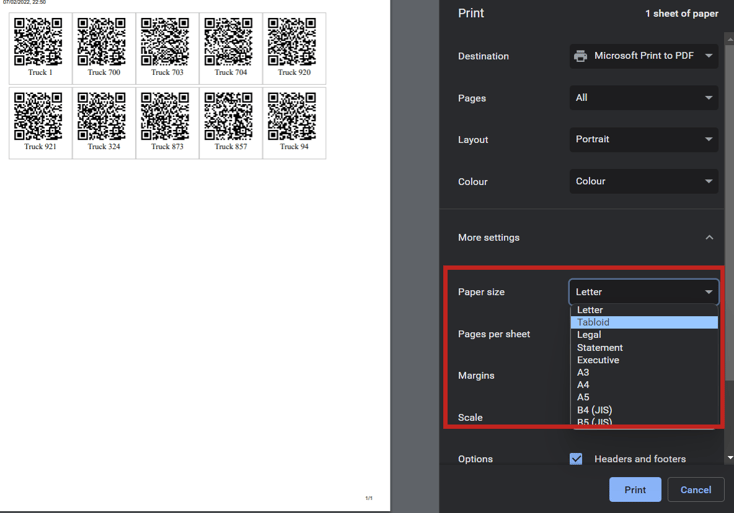This screenshot has width=734, height=513.
Task: Select A4 from paper size list
Action: coord(644,385)
